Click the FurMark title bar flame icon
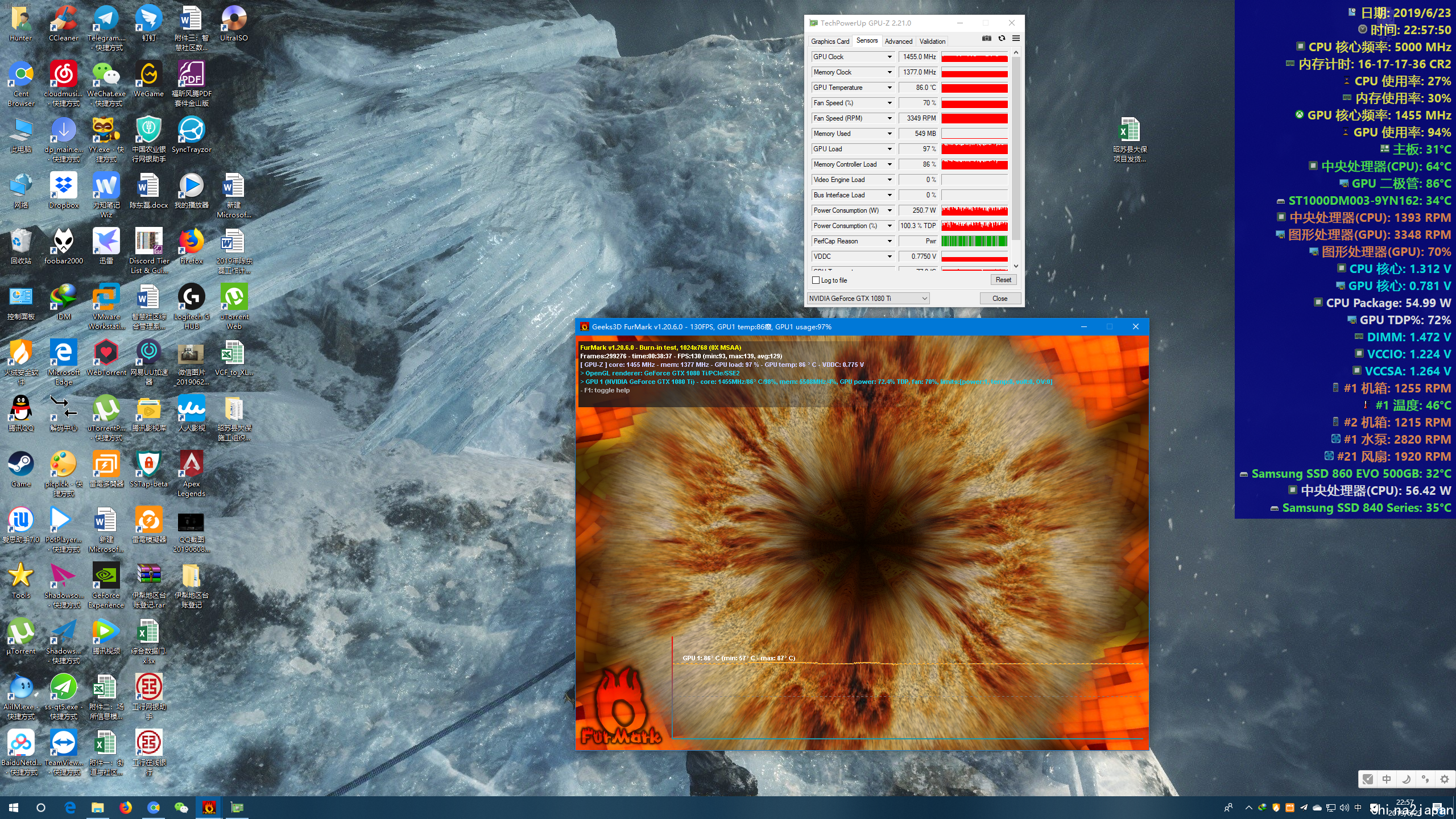 tap(584, 326)
